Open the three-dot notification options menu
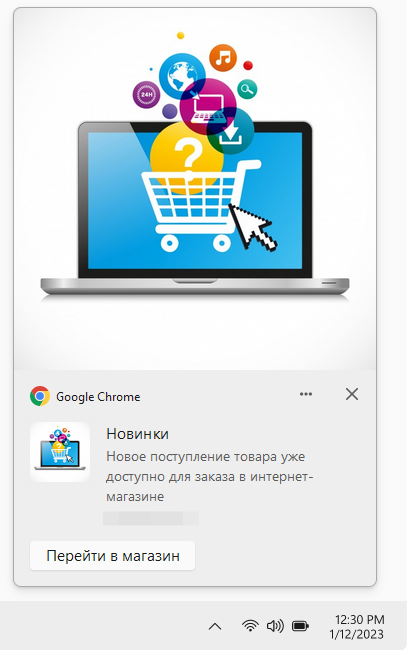This screenshot has width=410, height=650. [306, 394]
